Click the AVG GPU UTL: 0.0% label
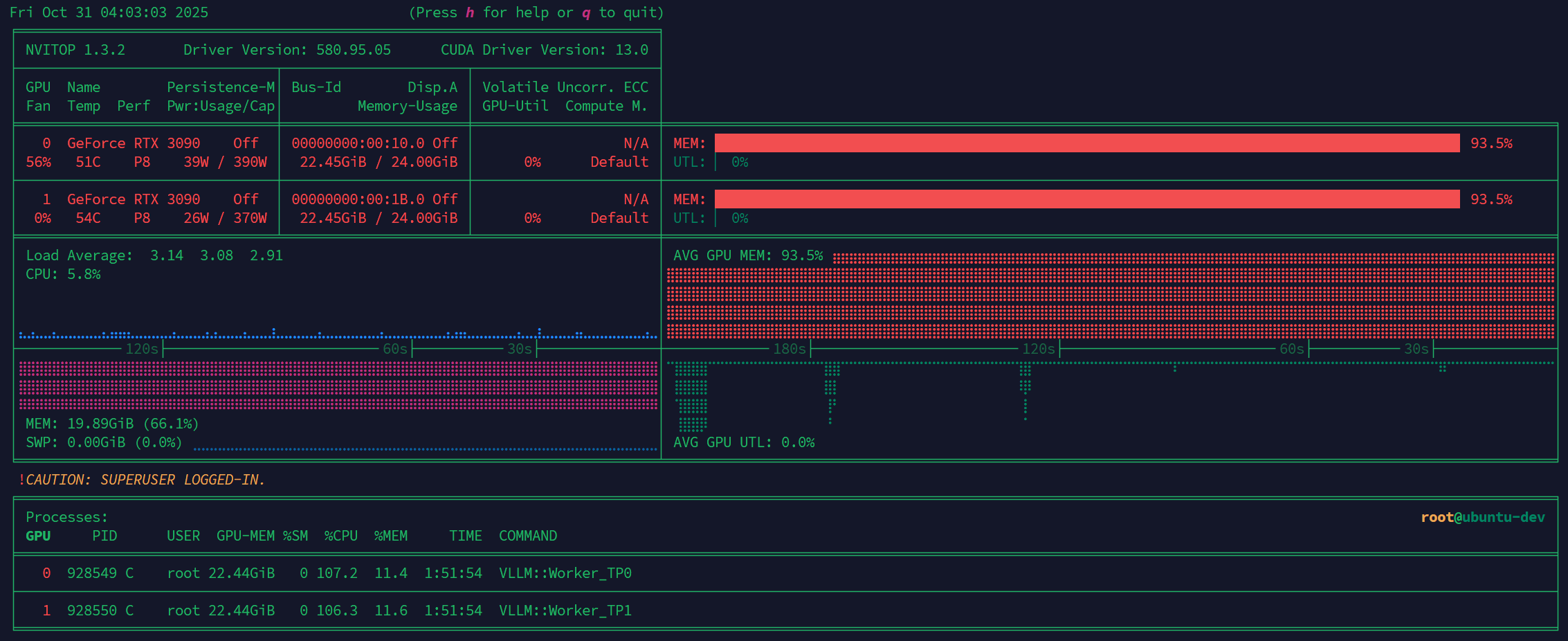 pyautogui.click(x=744, y=442)
